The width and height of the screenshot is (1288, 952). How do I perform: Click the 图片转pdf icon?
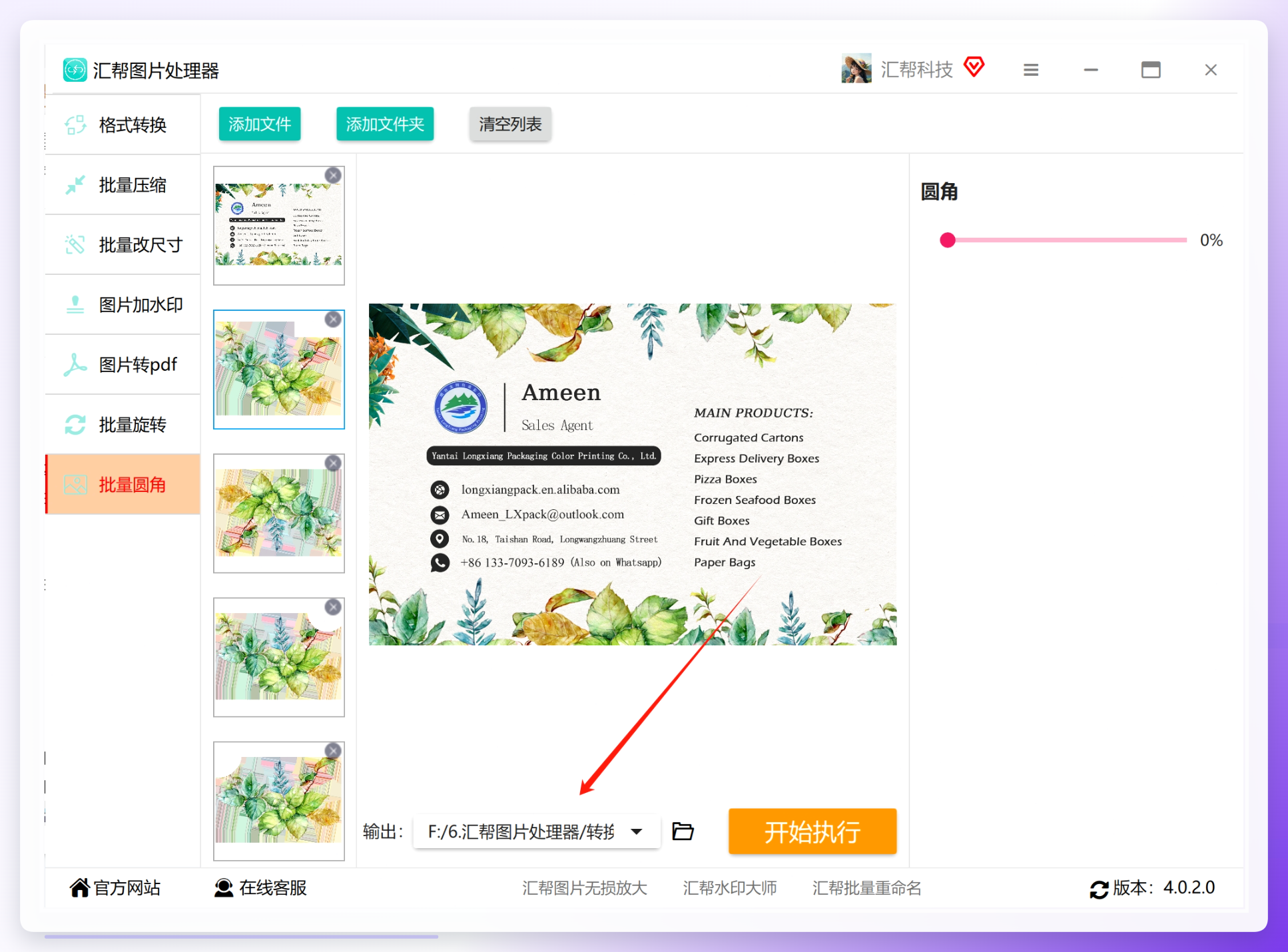(x=75, y=365)
